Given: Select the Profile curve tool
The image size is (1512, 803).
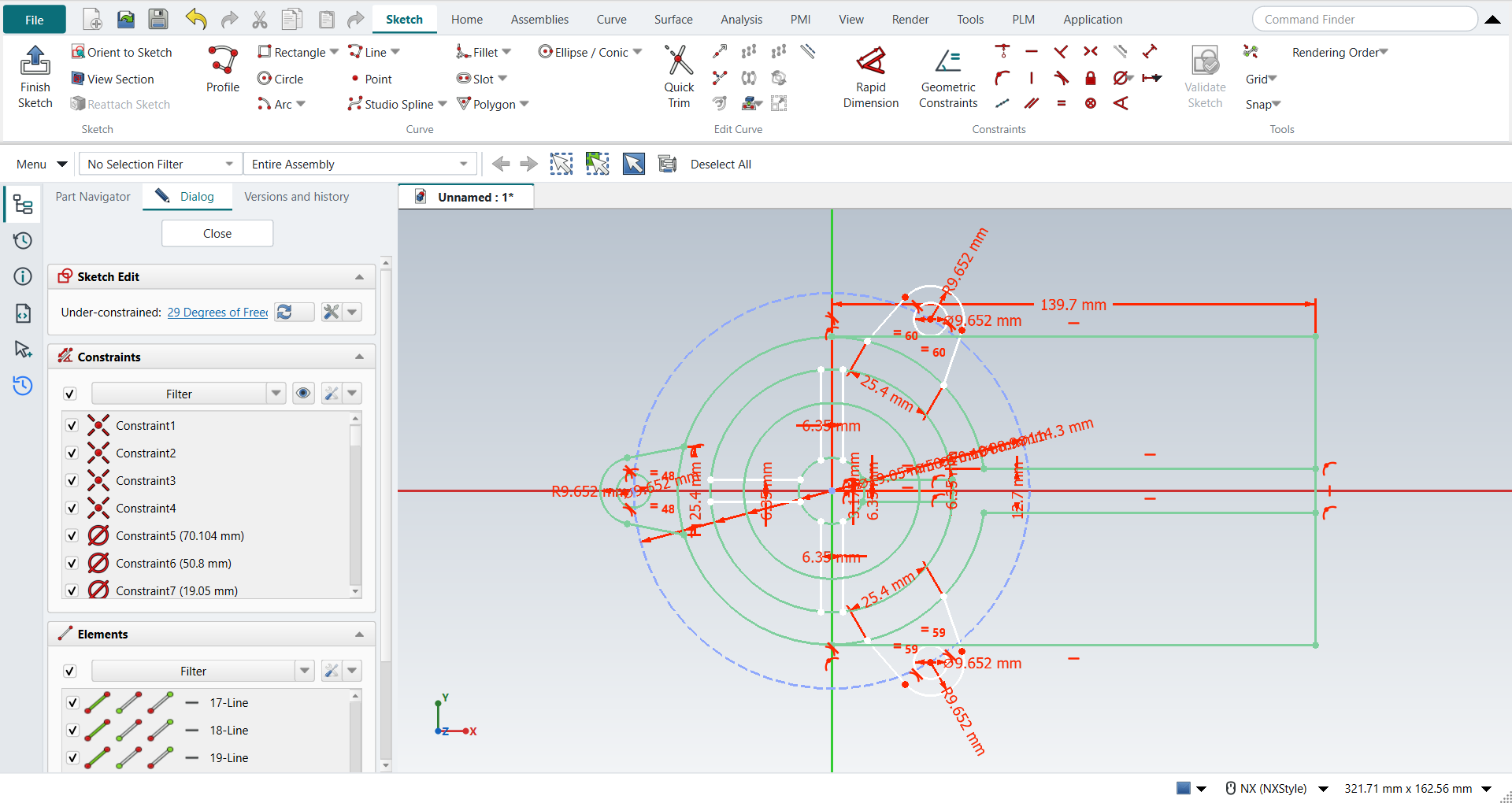Looking at the screenshot, I should (x=223, y=69).
